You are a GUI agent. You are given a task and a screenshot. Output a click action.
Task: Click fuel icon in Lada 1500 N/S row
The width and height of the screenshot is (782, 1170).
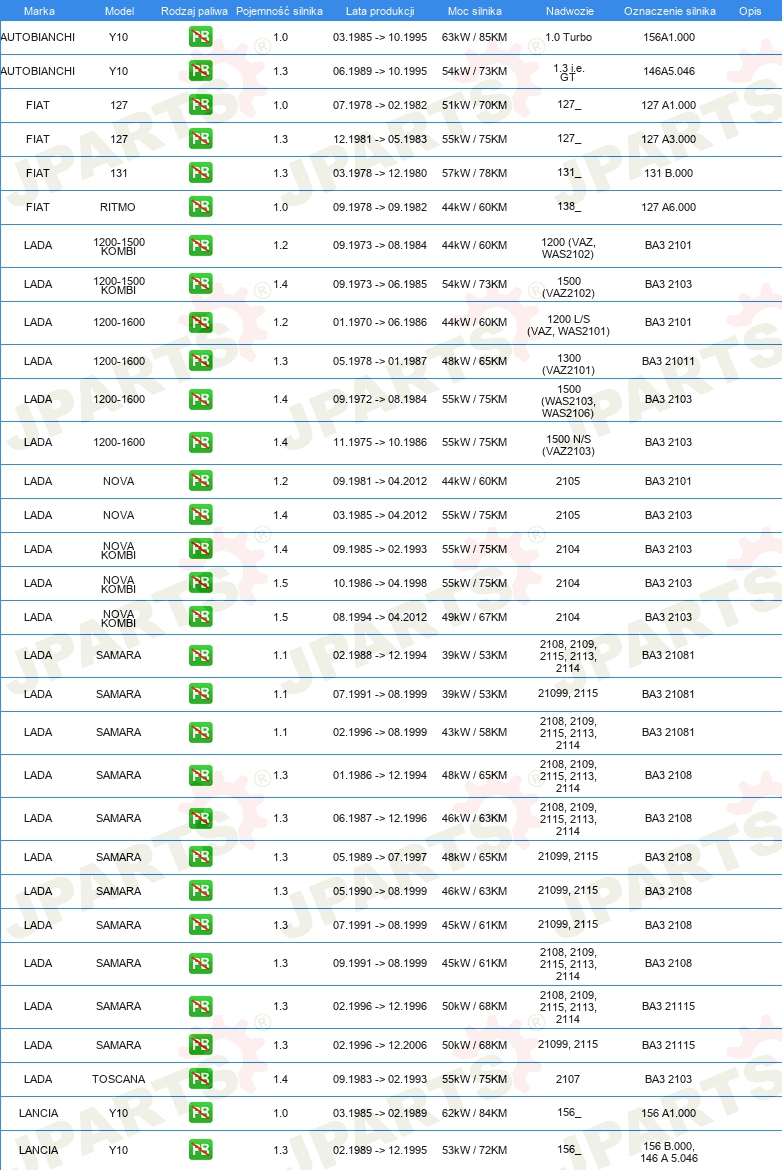click(x=201, y=442)
